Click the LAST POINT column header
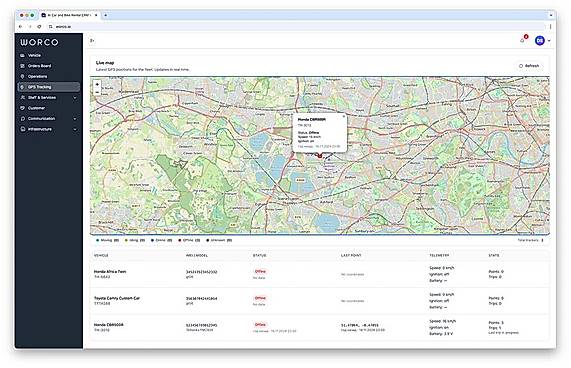 click(351, 256)
